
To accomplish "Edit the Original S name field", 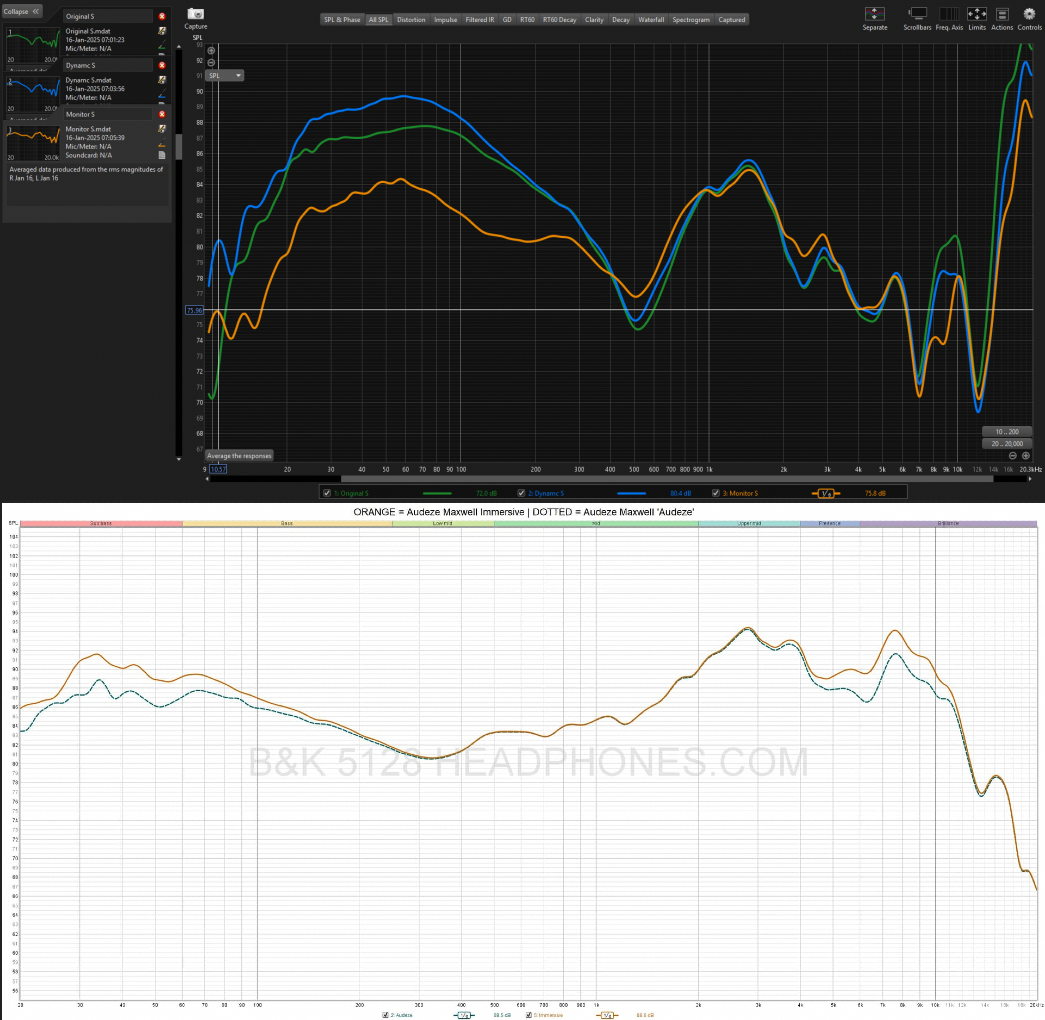I will [x=108, y=16].
